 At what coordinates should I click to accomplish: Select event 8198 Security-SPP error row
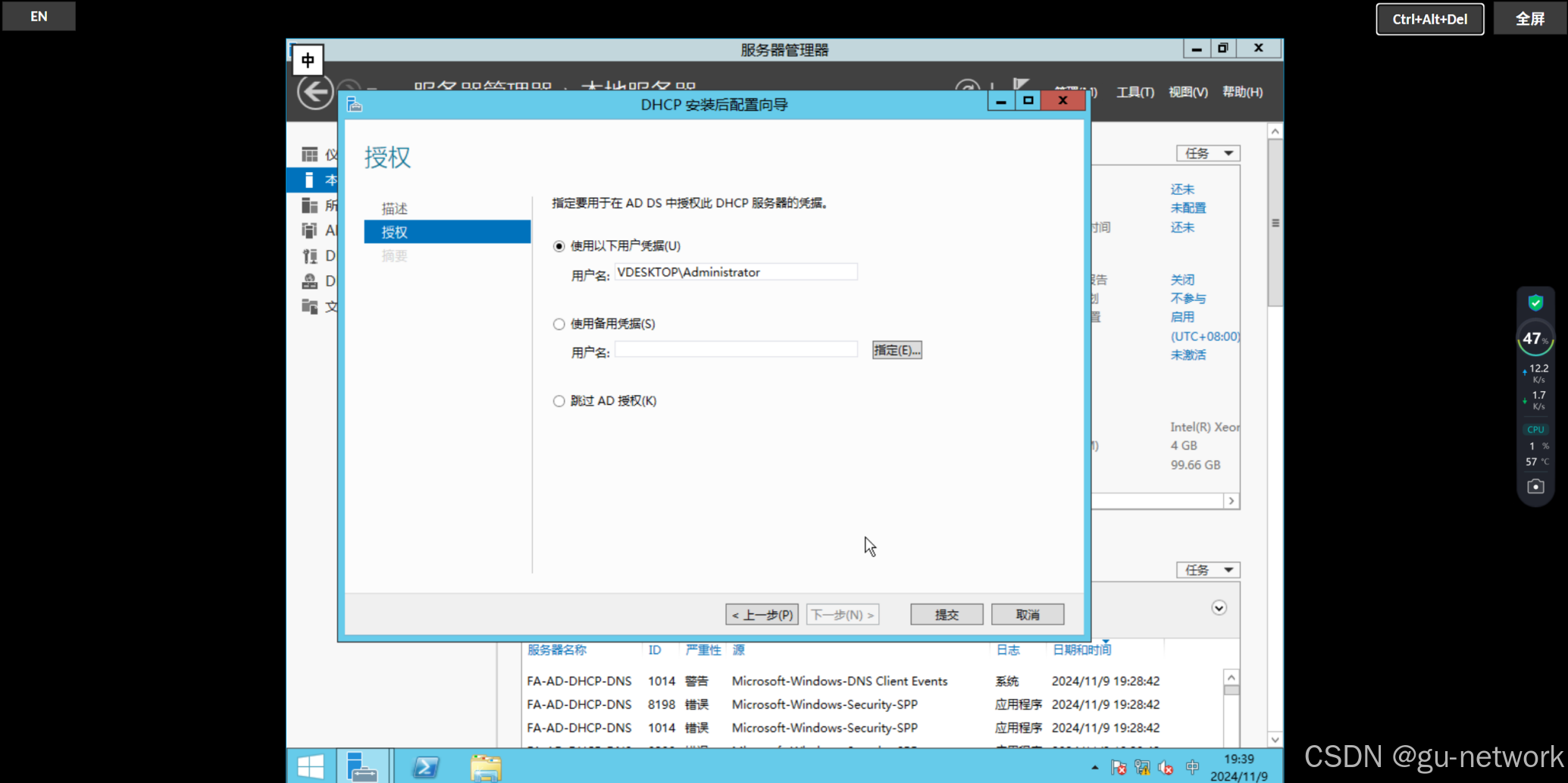(872, 704)
